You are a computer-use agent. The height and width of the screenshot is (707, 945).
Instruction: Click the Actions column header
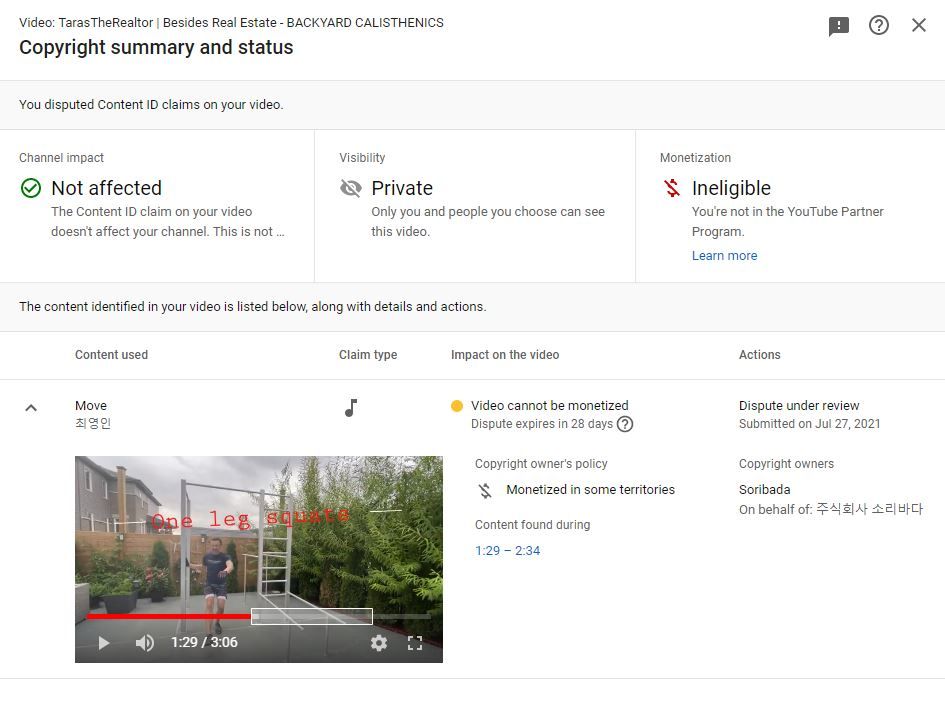point(759,355)
